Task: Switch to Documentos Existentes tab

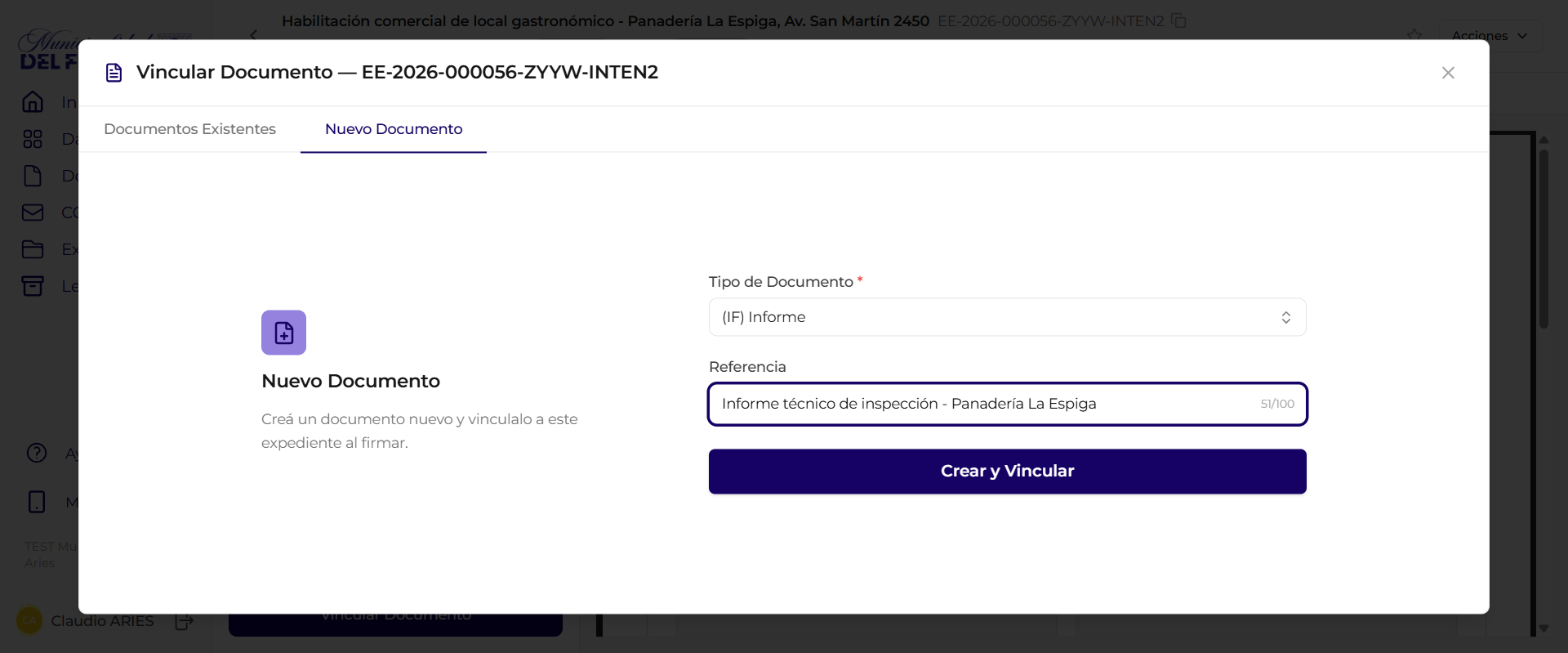Action: point(189,129)
